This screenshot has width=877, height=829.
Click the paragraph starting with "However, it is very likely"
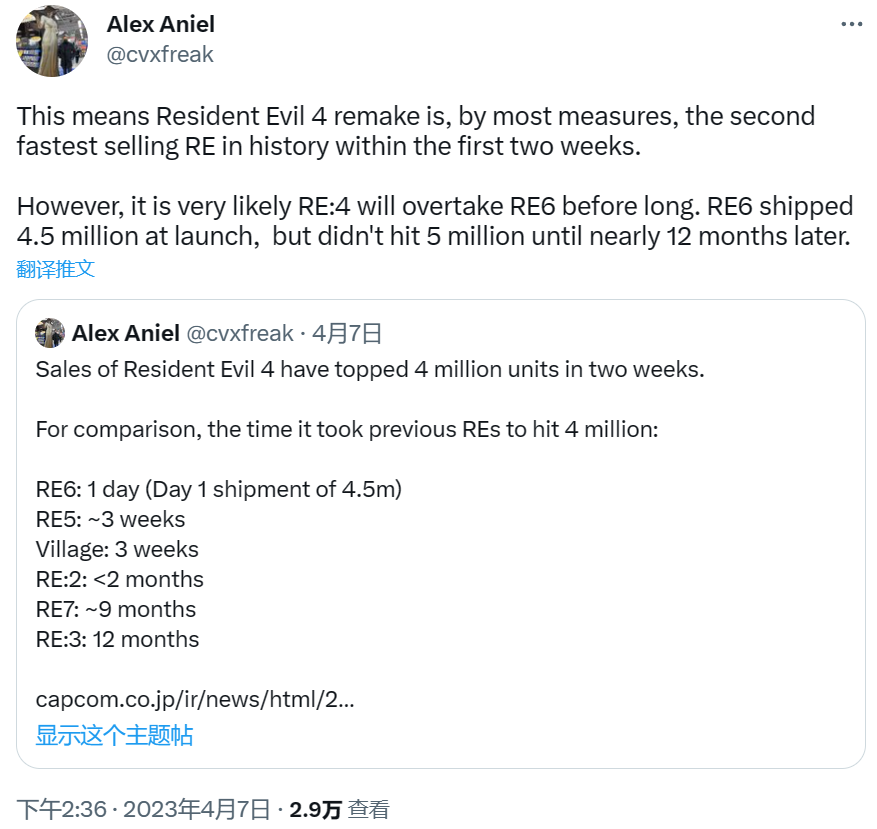435,221
